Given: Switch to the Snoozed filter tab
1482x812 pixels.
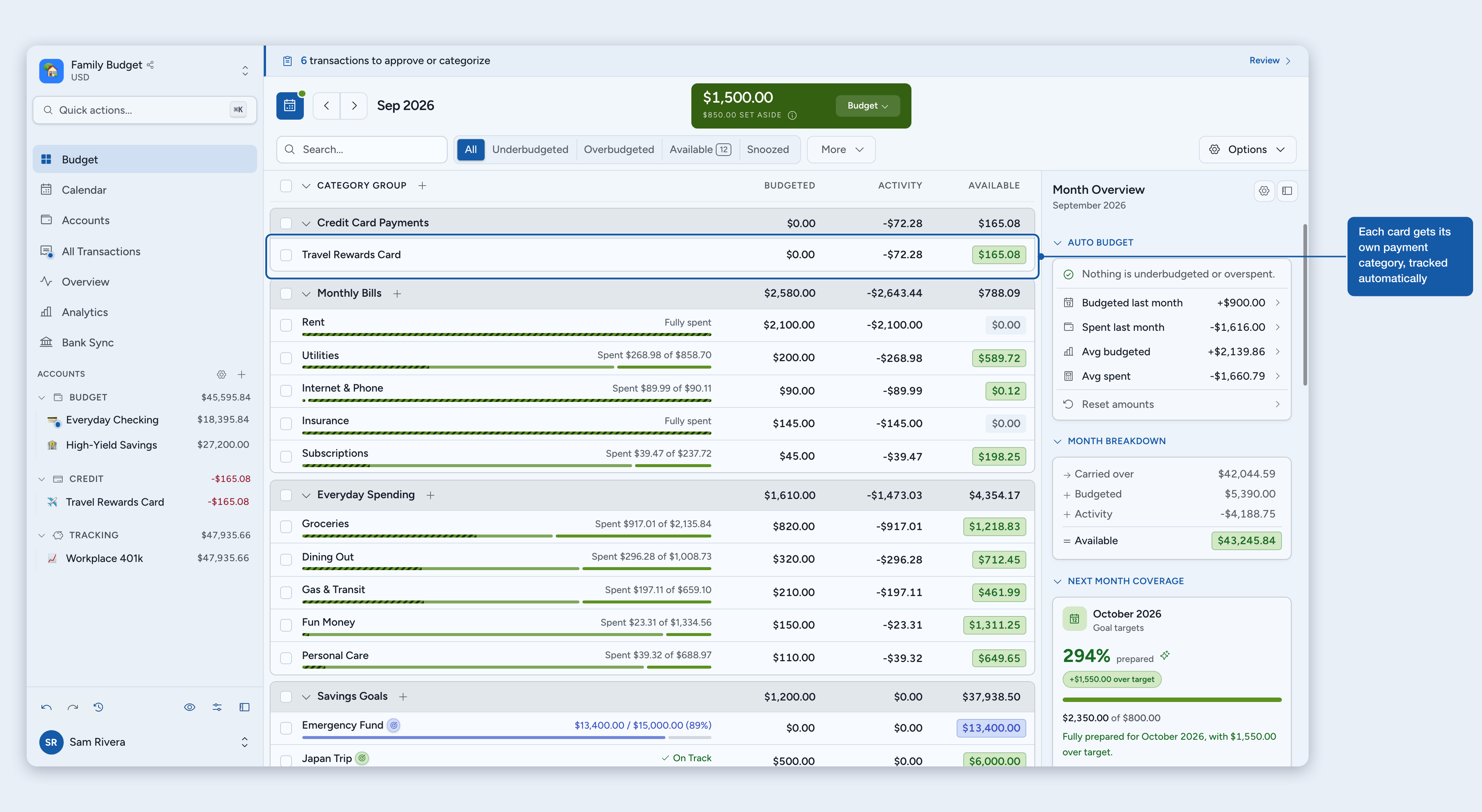Looking at the screenshot, I should coord(767,150).
